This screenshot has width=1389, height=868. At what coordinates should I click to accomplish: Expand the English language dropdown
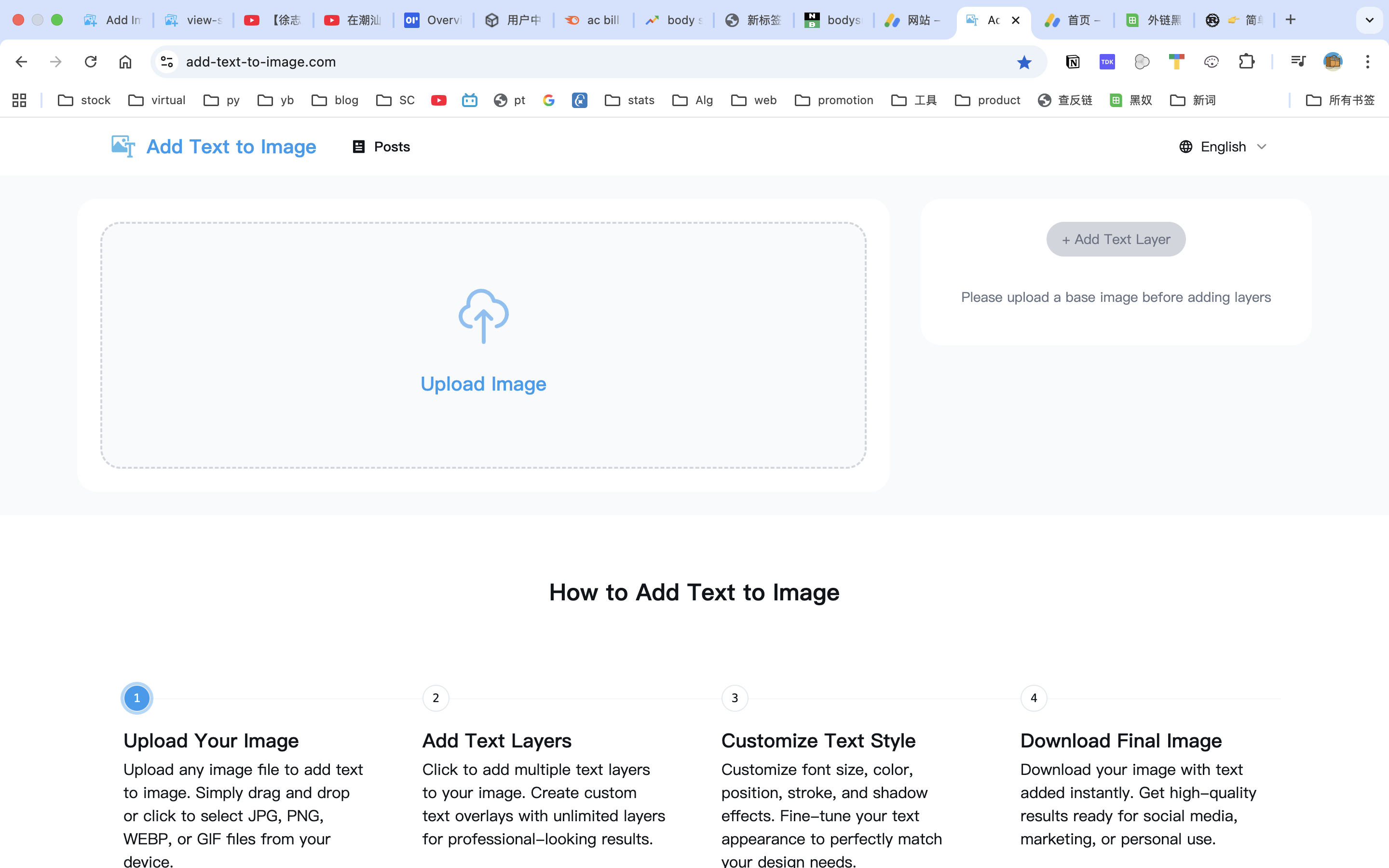1223,147
